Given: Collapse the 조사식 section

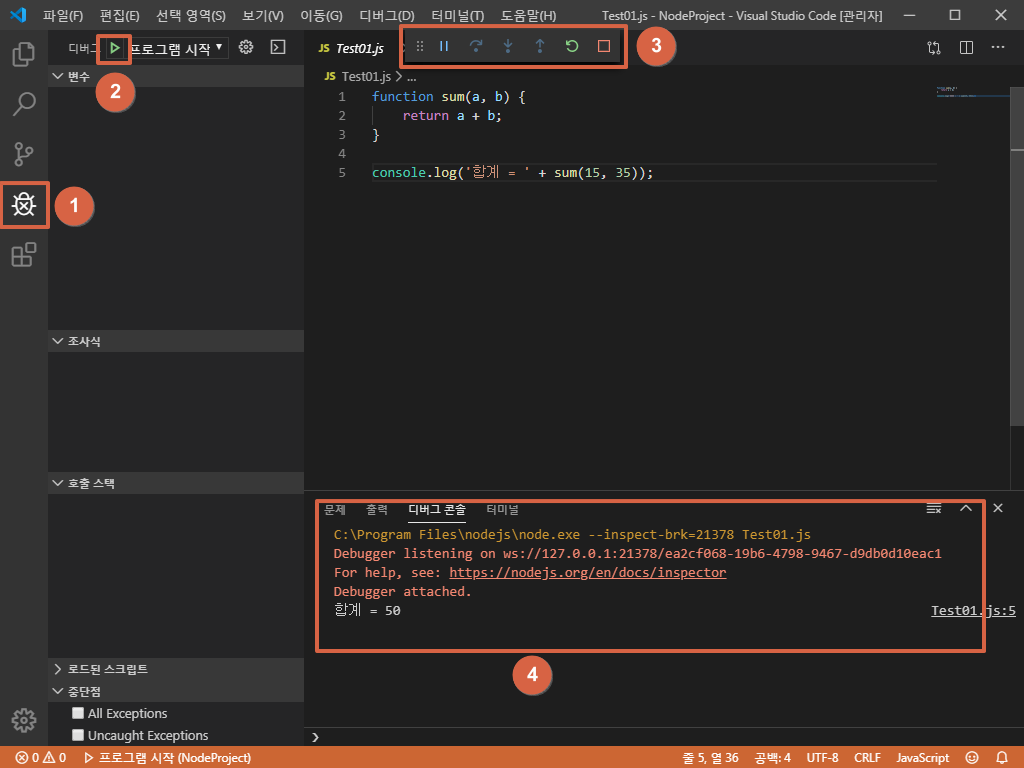Looking at the screenshot, I should tap(176, 341).
